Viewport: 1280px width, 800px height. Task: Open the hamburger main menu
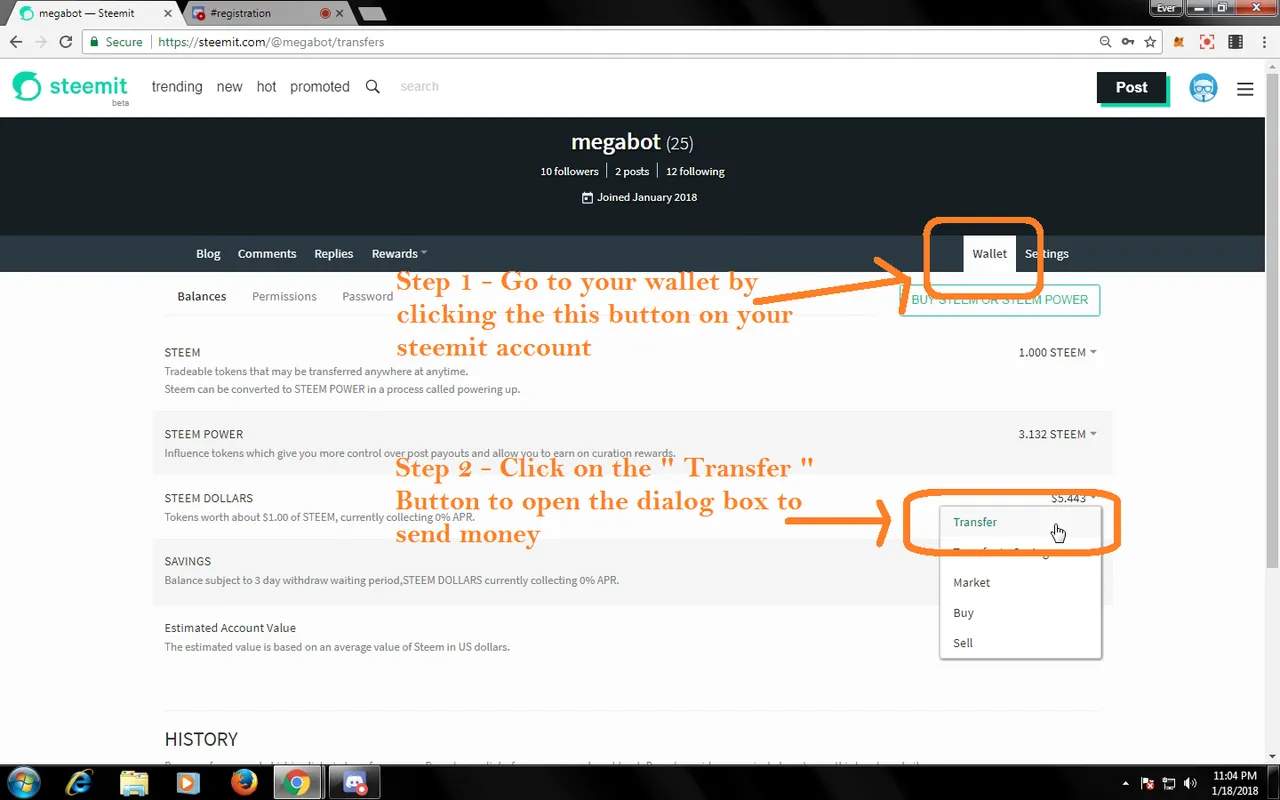click(x=1245, y=89)
